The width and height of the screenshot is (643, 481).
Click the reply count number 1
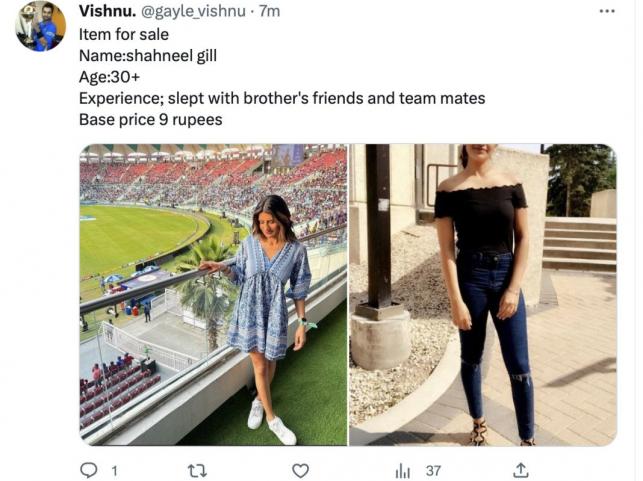114,469
